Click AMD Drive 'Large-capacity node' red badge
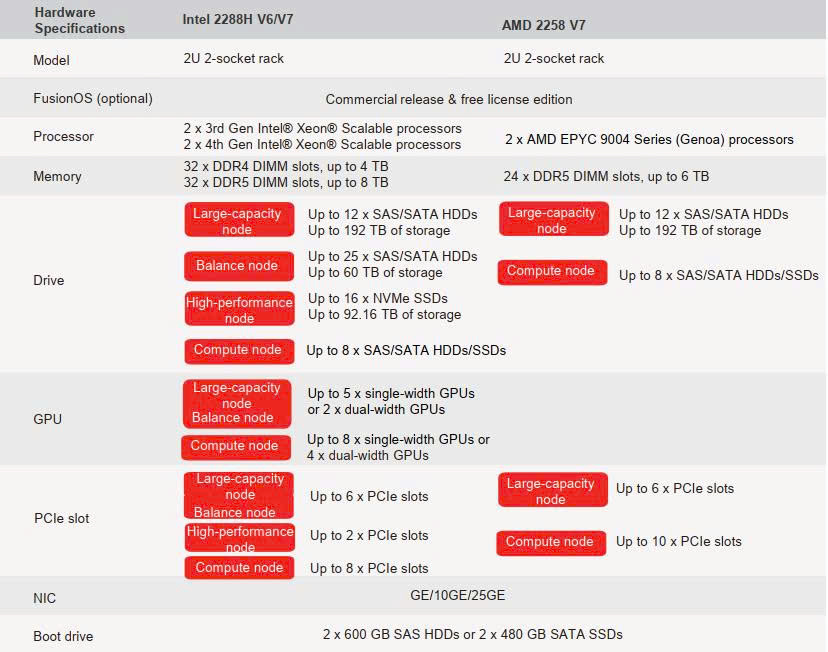 554,219
